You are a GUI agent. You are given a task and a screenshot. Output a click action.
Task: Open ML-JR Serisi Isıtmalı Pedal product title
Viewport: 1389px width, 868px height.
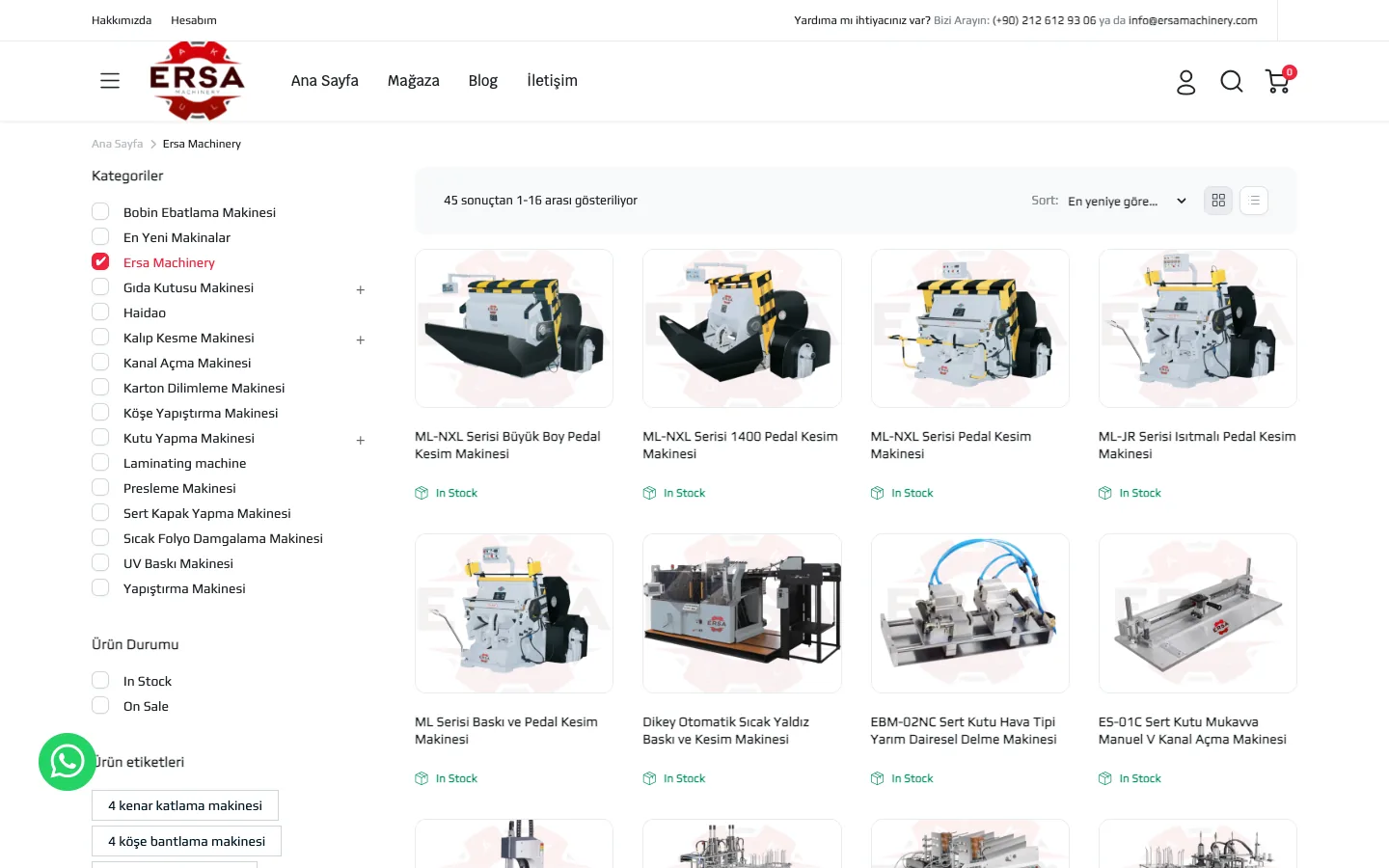click(1197, 445)
